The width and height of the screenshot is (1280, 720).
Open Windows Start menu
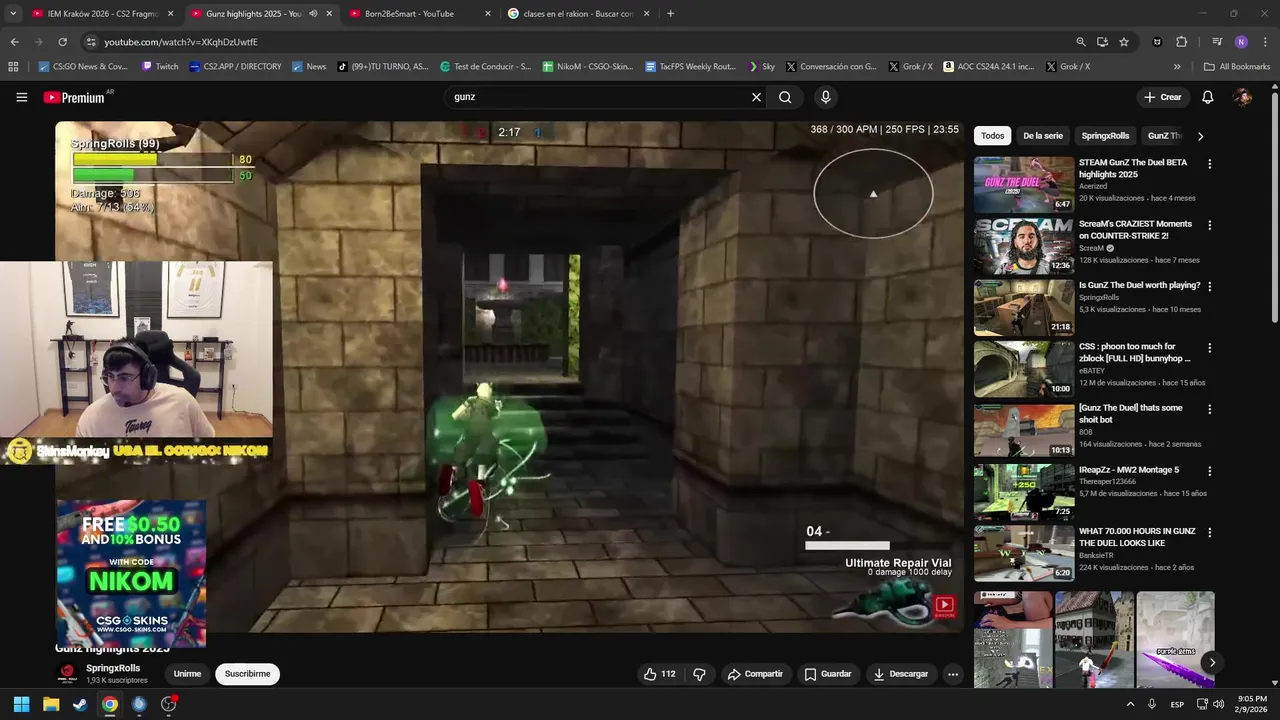coord(21,704)
